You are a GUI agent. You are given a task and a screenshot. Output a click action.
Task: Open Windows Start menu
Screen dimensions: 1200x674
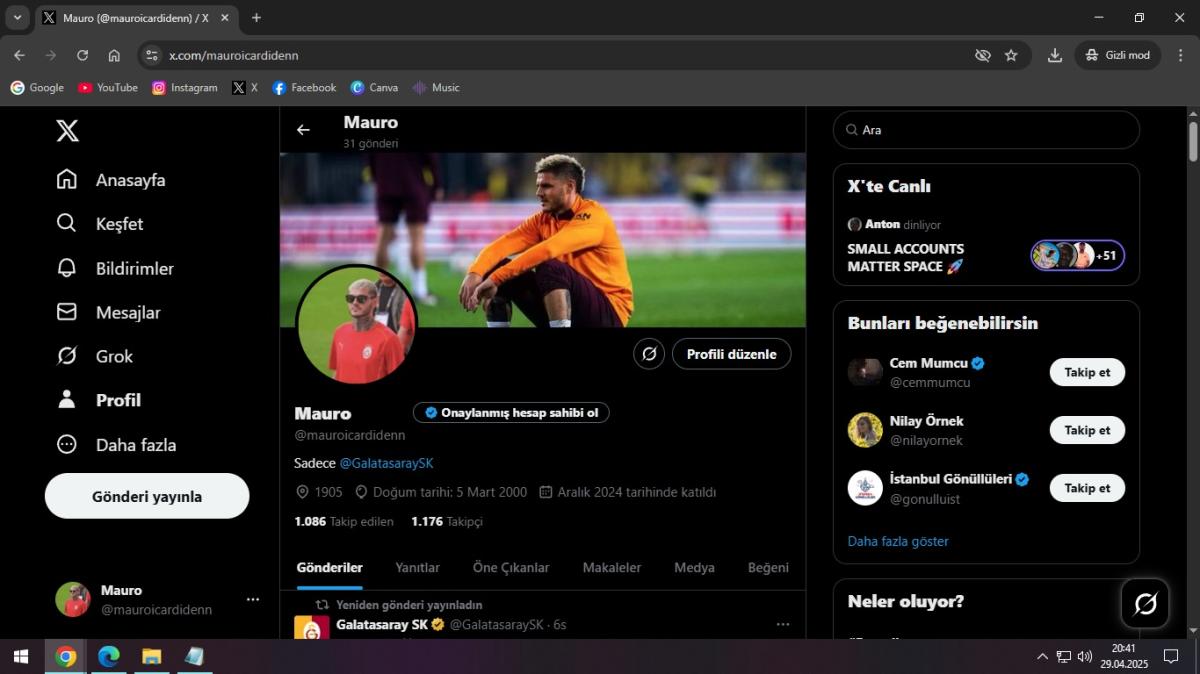[x=21, y=657]
